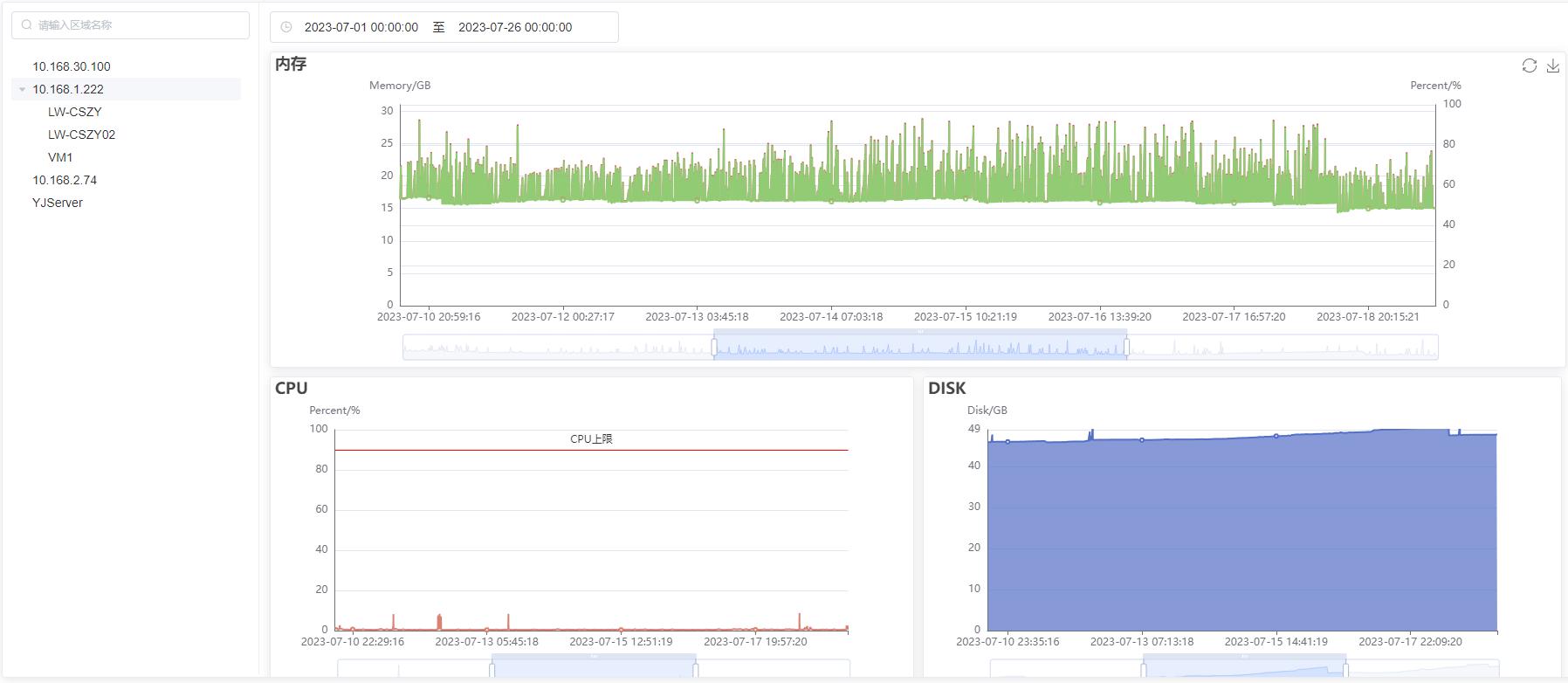Click the start date 2023-07-01 field

click(361, 27)
